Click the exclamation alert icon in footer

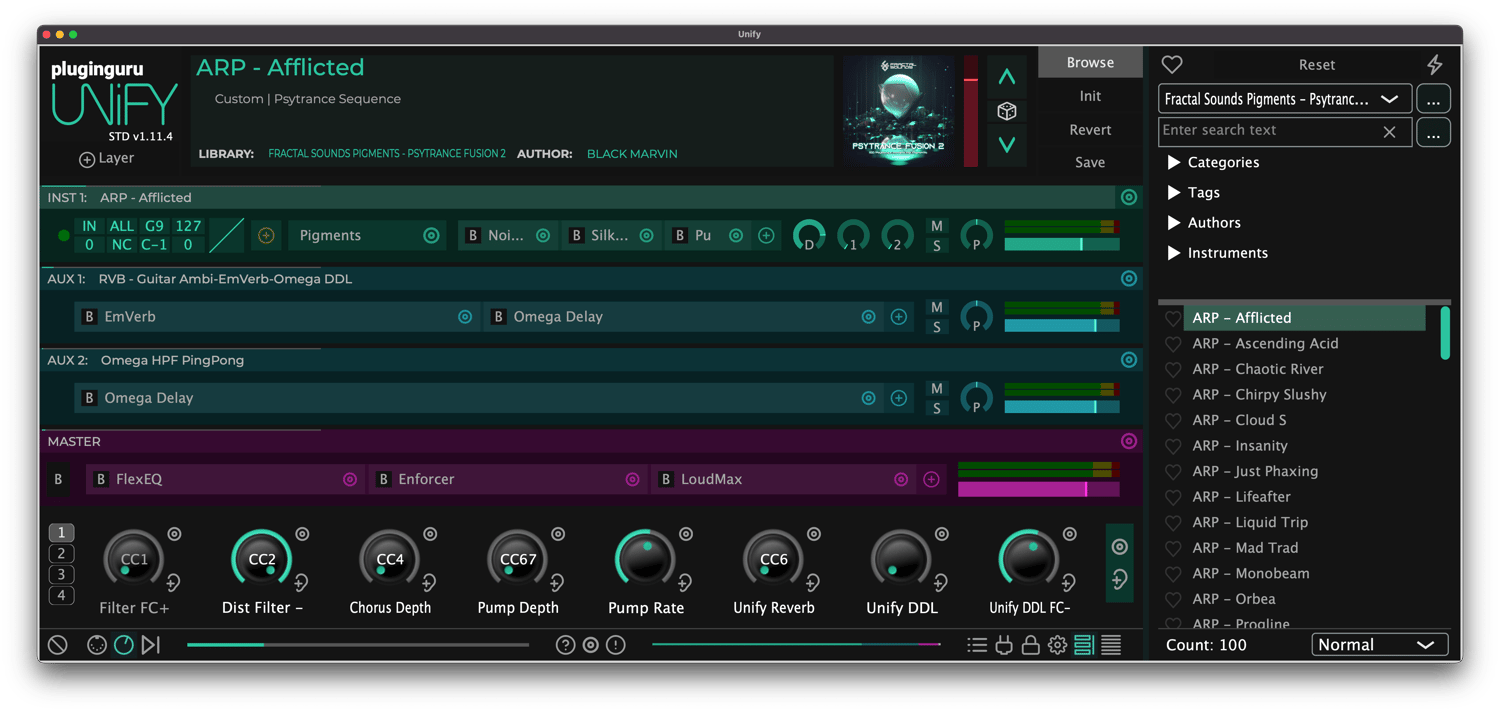pyautogui.click(x=616, y=645)
